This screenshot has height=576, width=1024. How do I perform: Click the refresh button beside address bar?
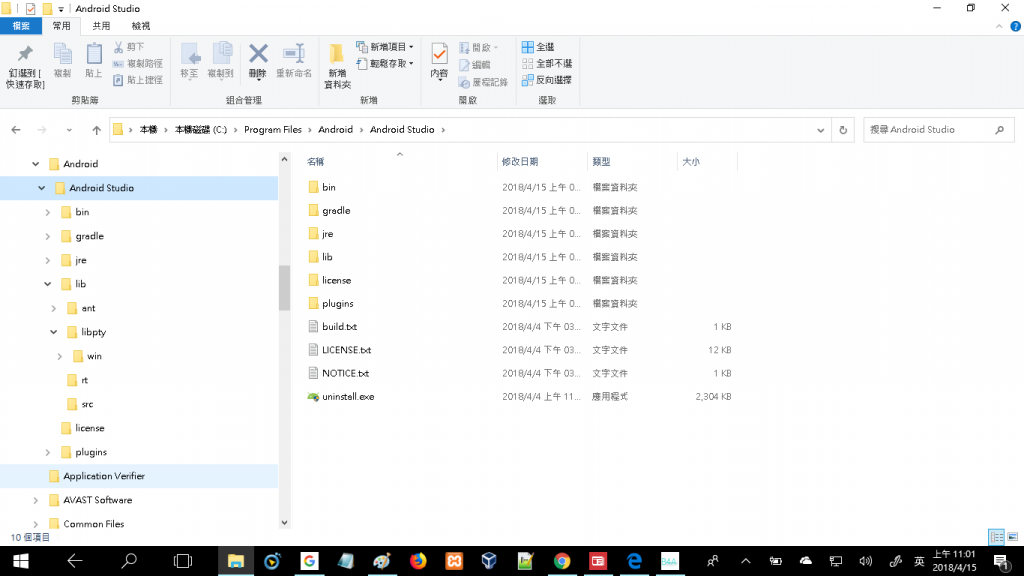pyautogui.click(x=843, y=130)
